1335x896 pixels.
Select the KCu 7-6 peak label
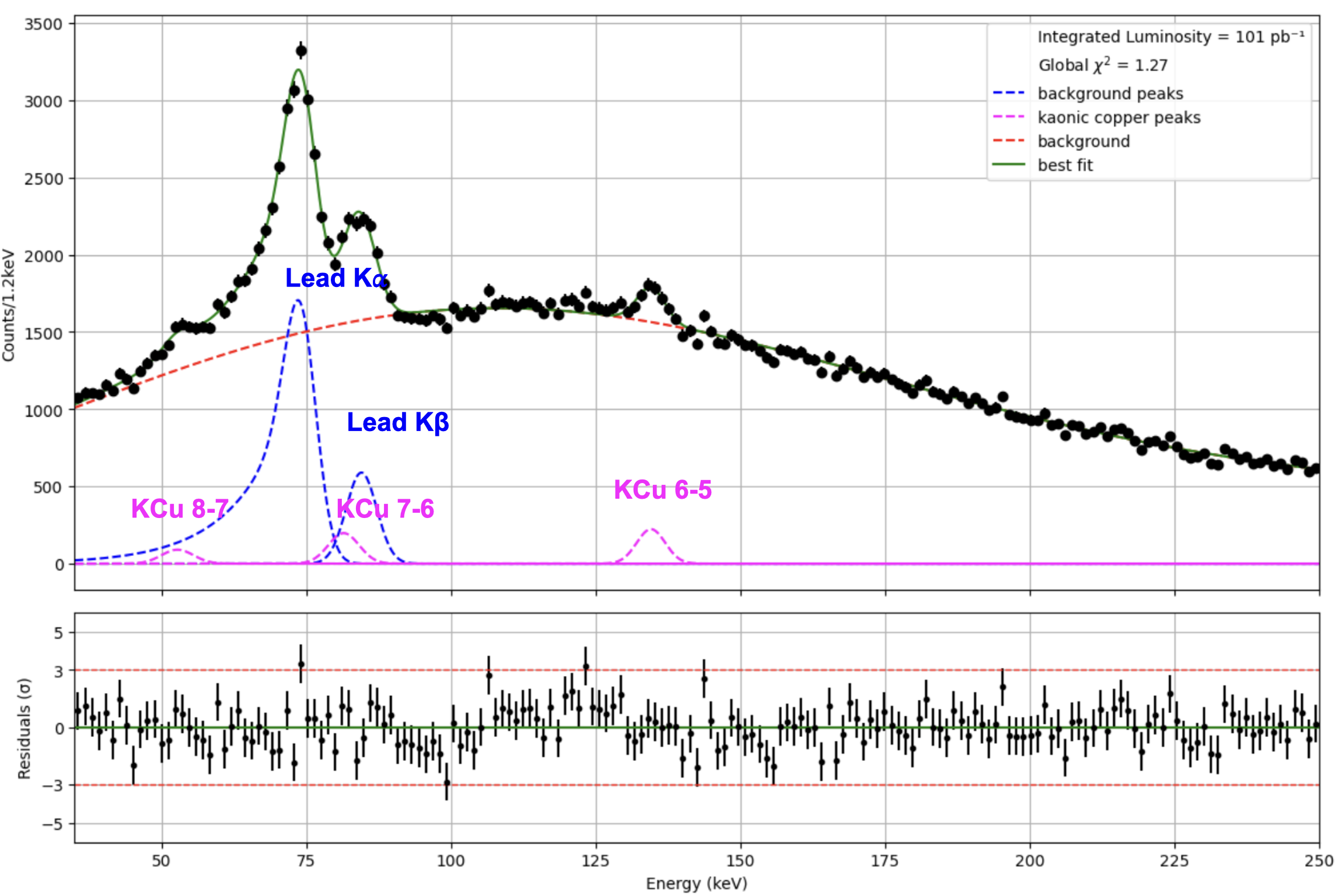point(386,509)
